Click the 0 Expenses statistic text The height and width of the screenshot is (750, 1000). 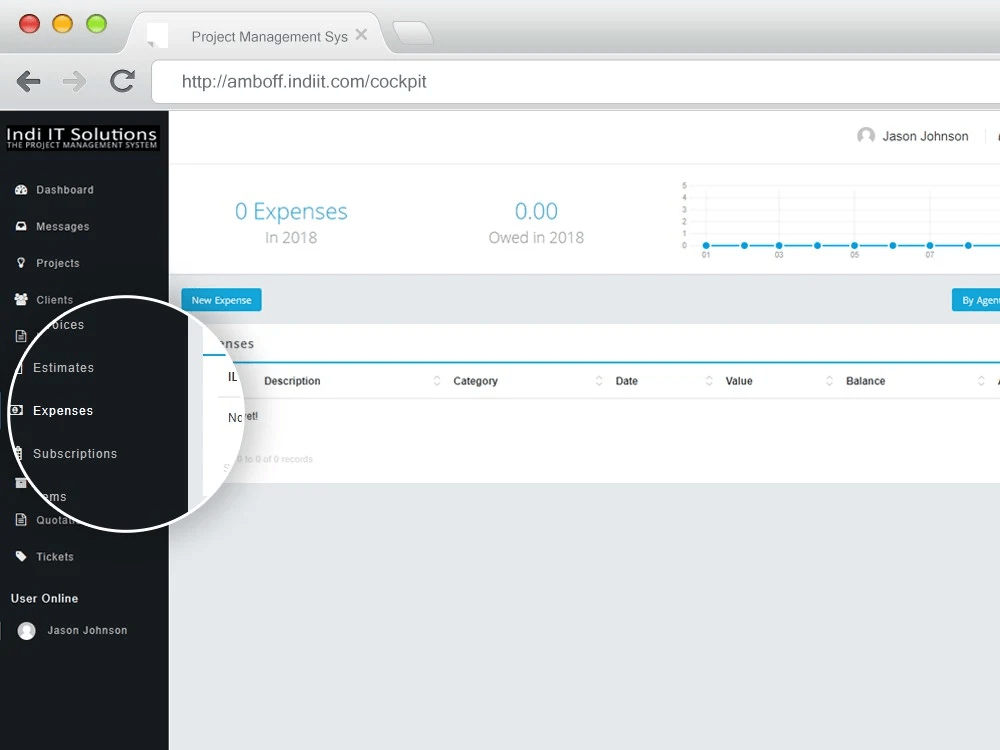pyautogui.click(x=291, y=211)
